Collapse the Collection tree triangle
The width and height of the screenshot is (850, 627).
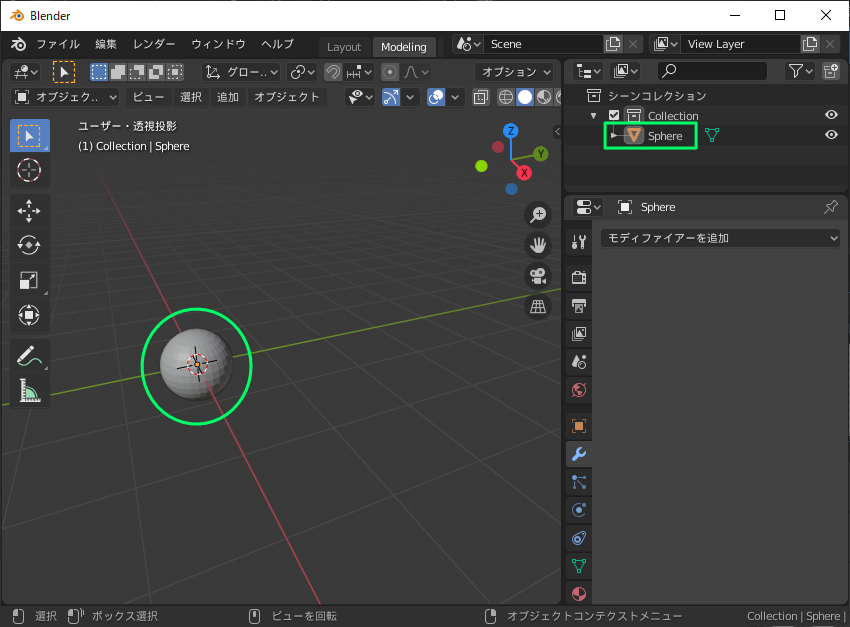pos(594,115)
